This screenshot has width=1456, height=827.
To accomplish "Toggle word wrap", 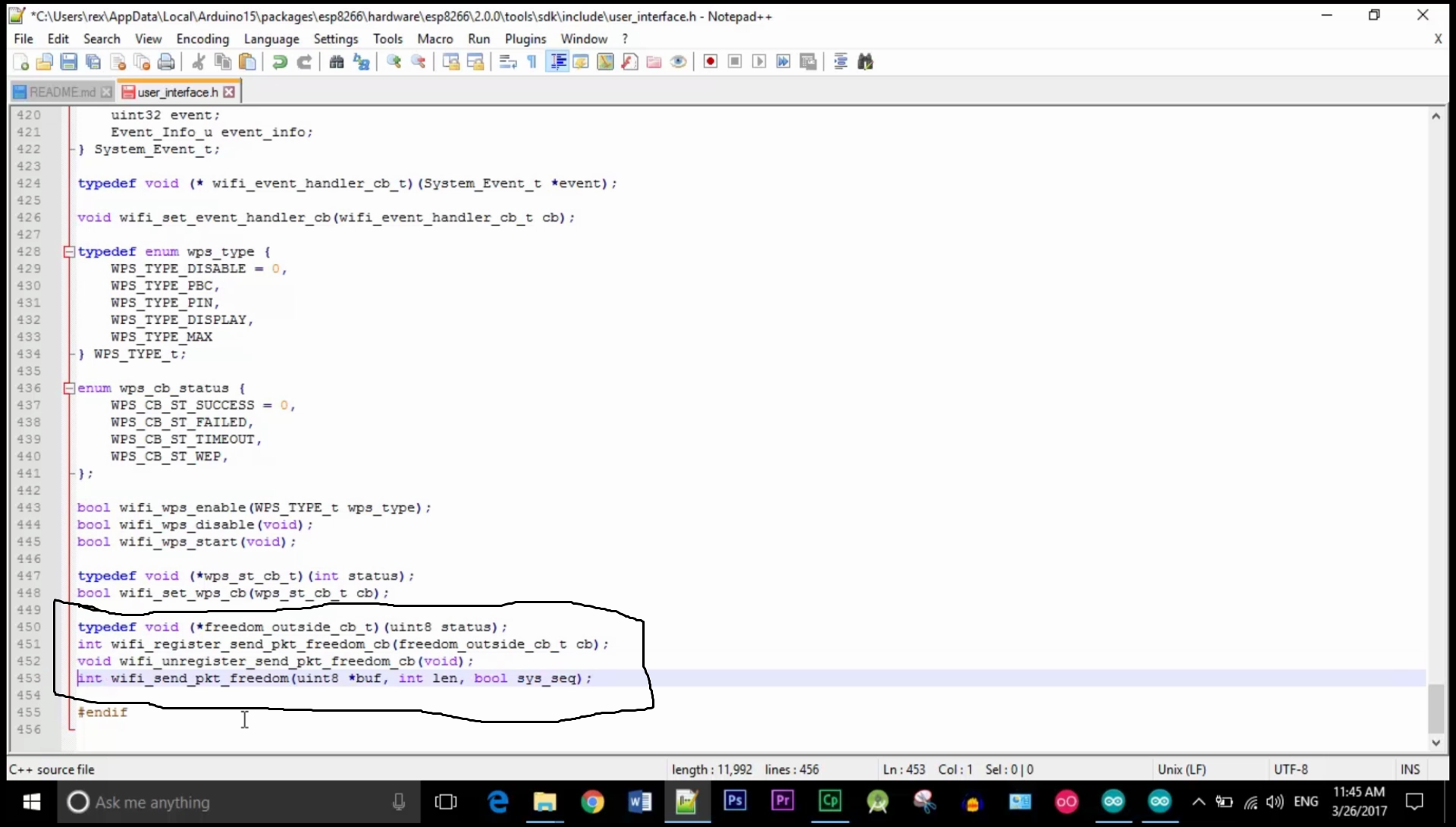I will 506,61.
